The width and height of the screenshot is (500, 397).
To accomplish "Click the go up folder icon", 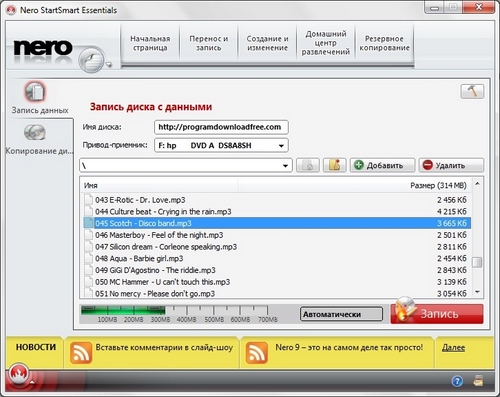I will tap(308, 165).
